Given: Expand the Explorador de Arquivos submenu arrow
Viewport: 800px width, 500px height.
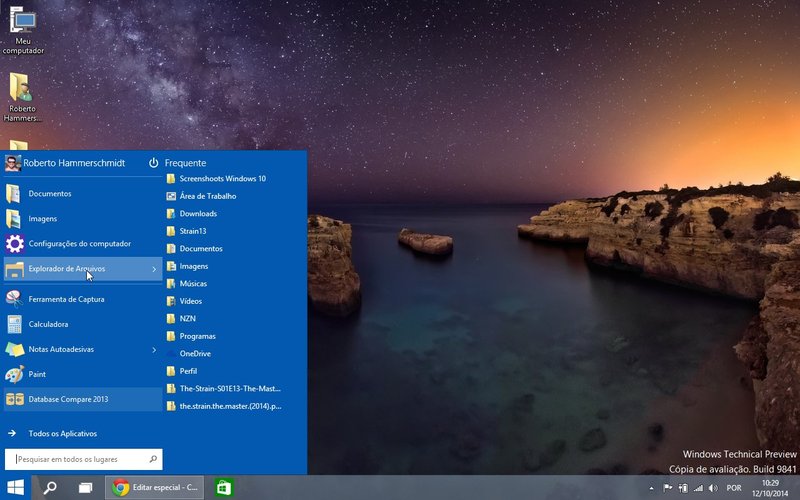Looking at the screenshot, I should [154, 269].
